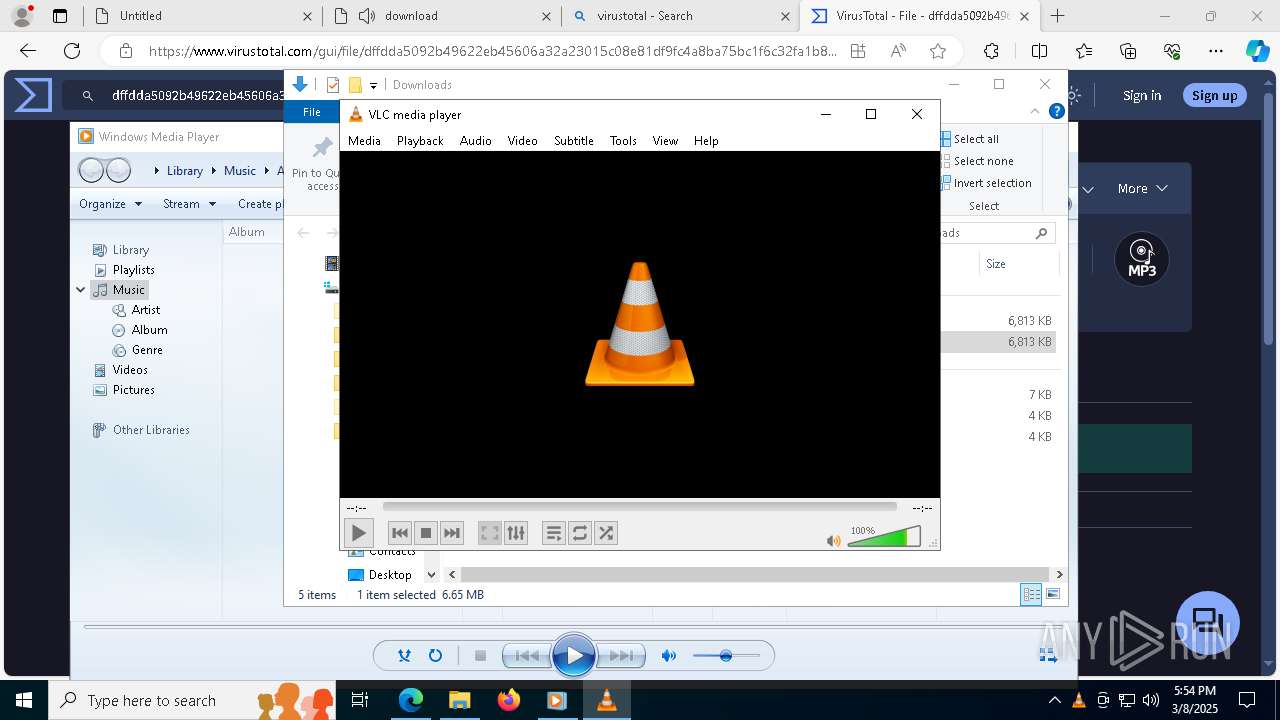Open the VLC Playback menu
The width and height of the screenshot is (1280, 720).
click(x=420, y=141)
